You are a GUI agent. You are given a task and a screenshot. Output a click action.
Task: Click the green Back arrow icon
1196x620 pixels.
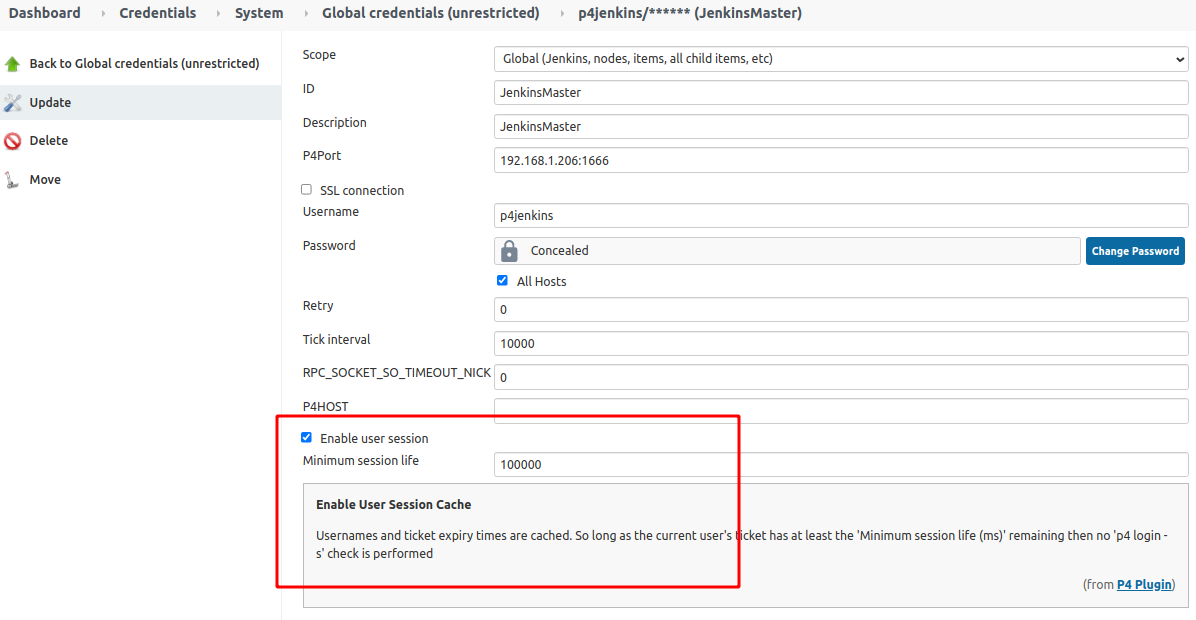coord(12,64)
